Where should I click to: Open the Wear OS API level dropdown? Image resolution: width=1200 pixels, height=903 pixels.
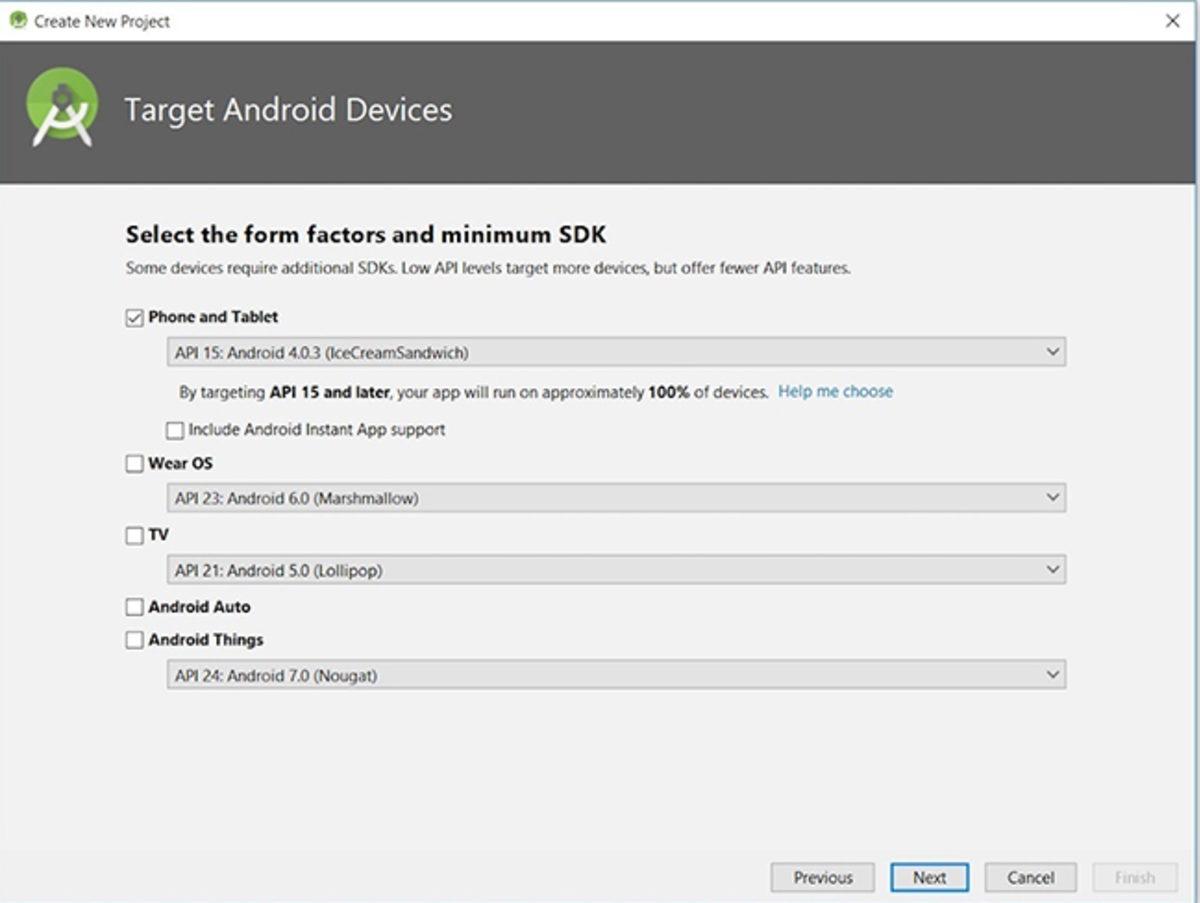pyautogui.click(x=1053, y=498)
